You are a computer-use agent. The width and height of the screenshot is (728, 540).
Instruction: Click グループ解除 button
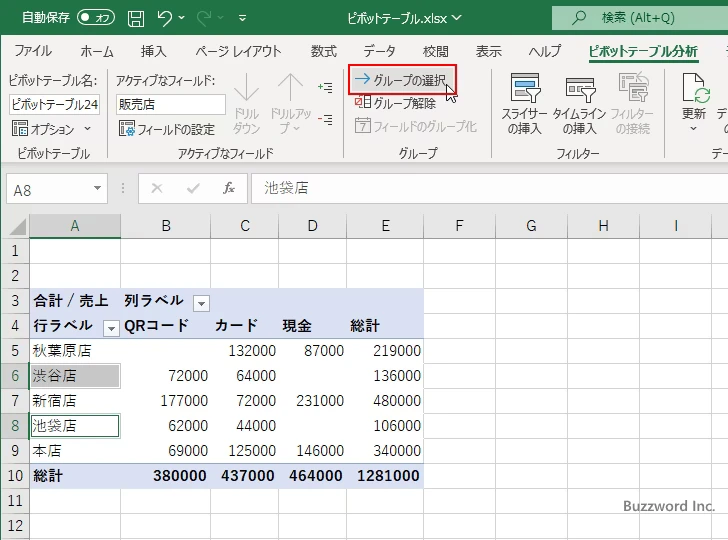point(395,103)
